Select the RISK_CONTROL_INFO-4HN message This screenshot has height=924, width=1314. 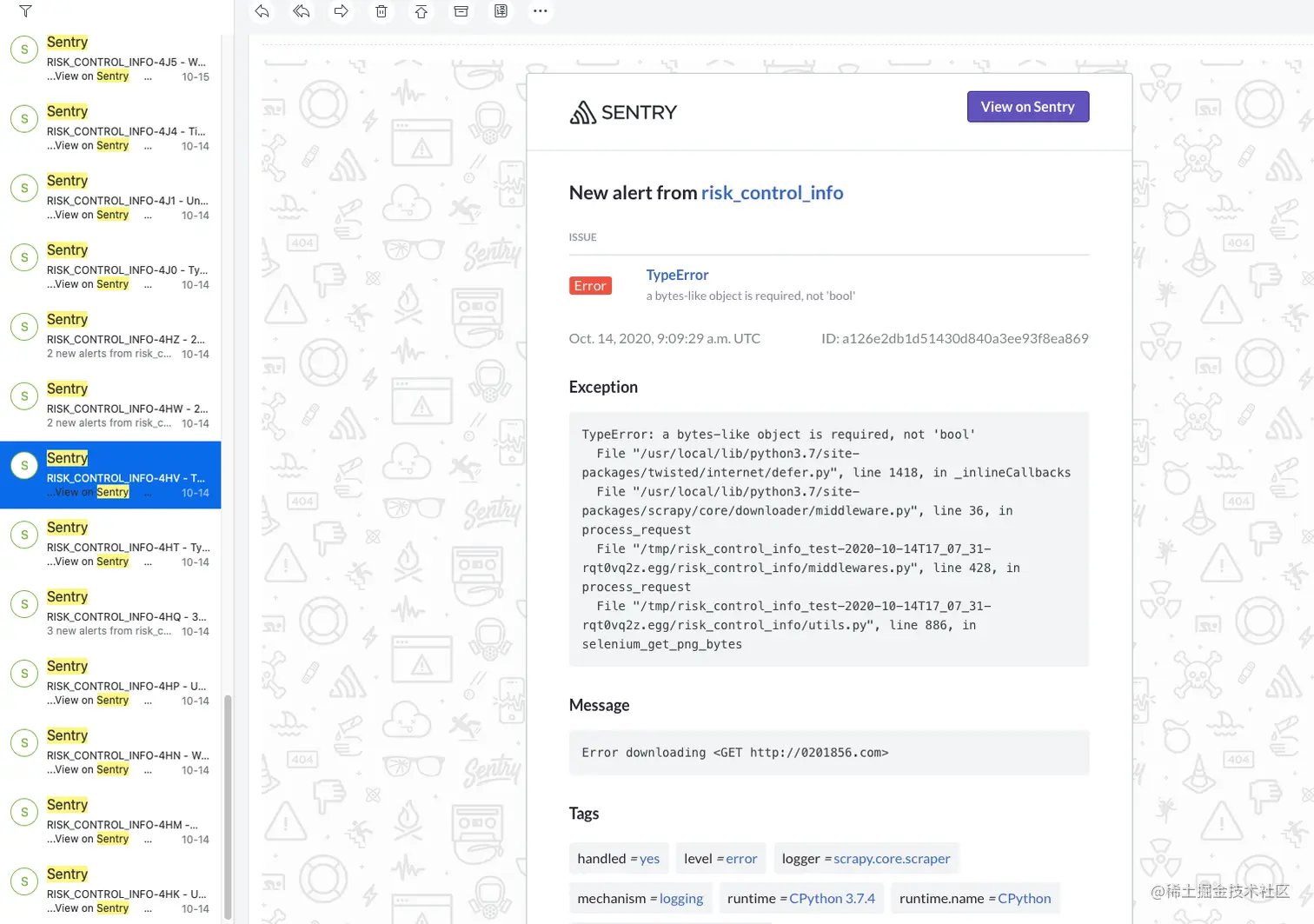click(110, 754)
